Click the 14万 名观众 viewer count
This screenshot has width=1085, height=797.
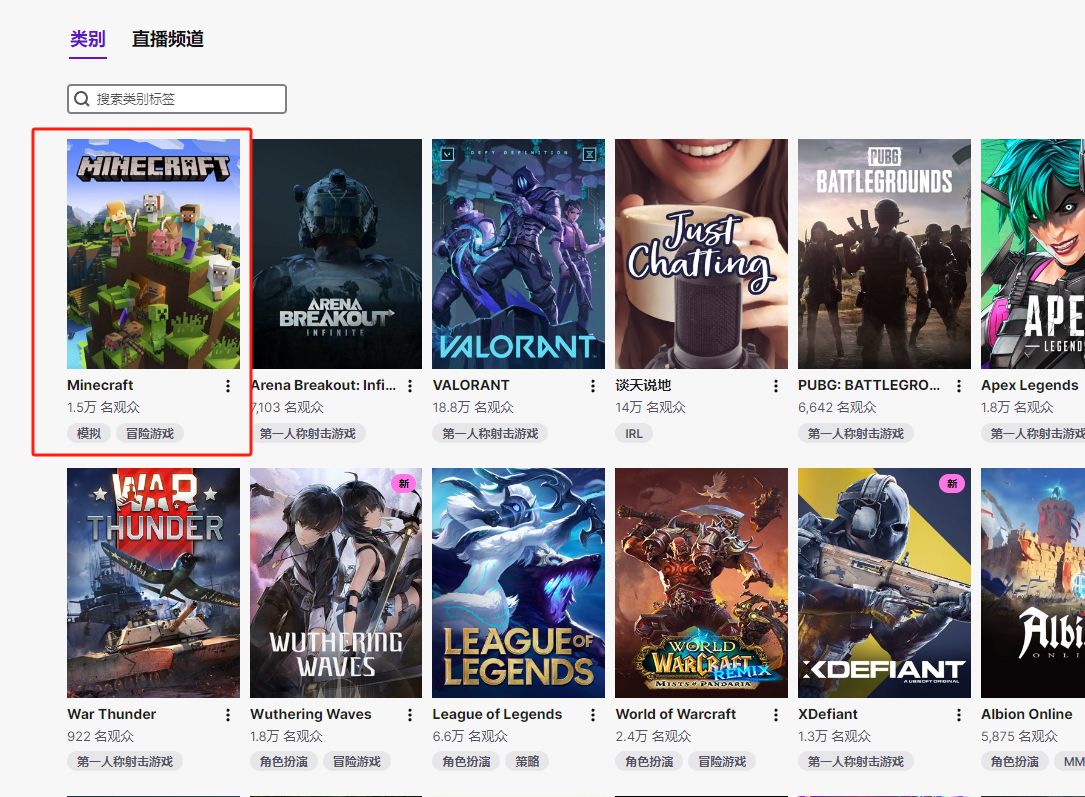click(x=650, y=407)
